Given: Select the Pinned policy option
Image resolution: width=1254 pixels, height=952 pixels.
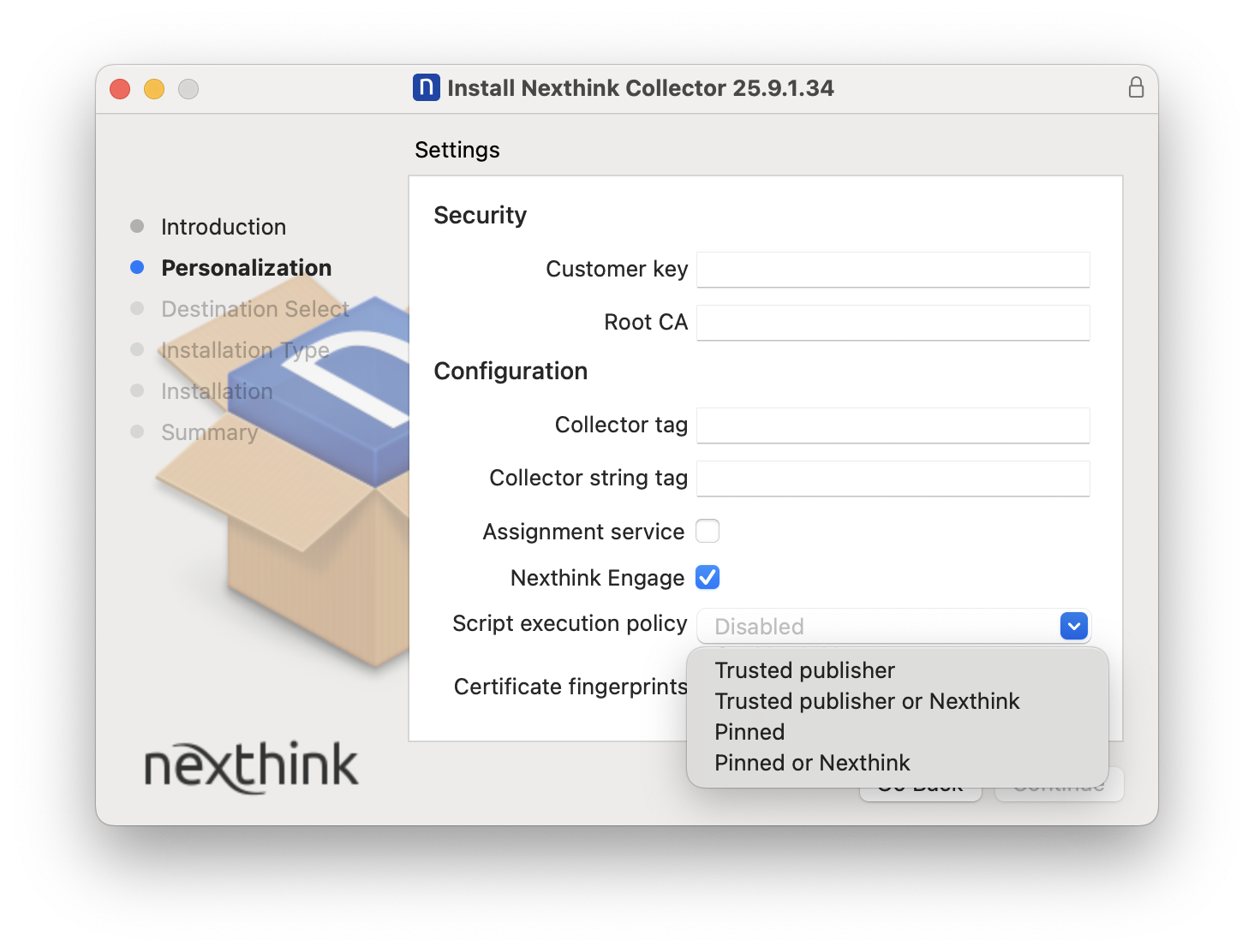Looking at the screenshot, I should (x=749, y=732).
